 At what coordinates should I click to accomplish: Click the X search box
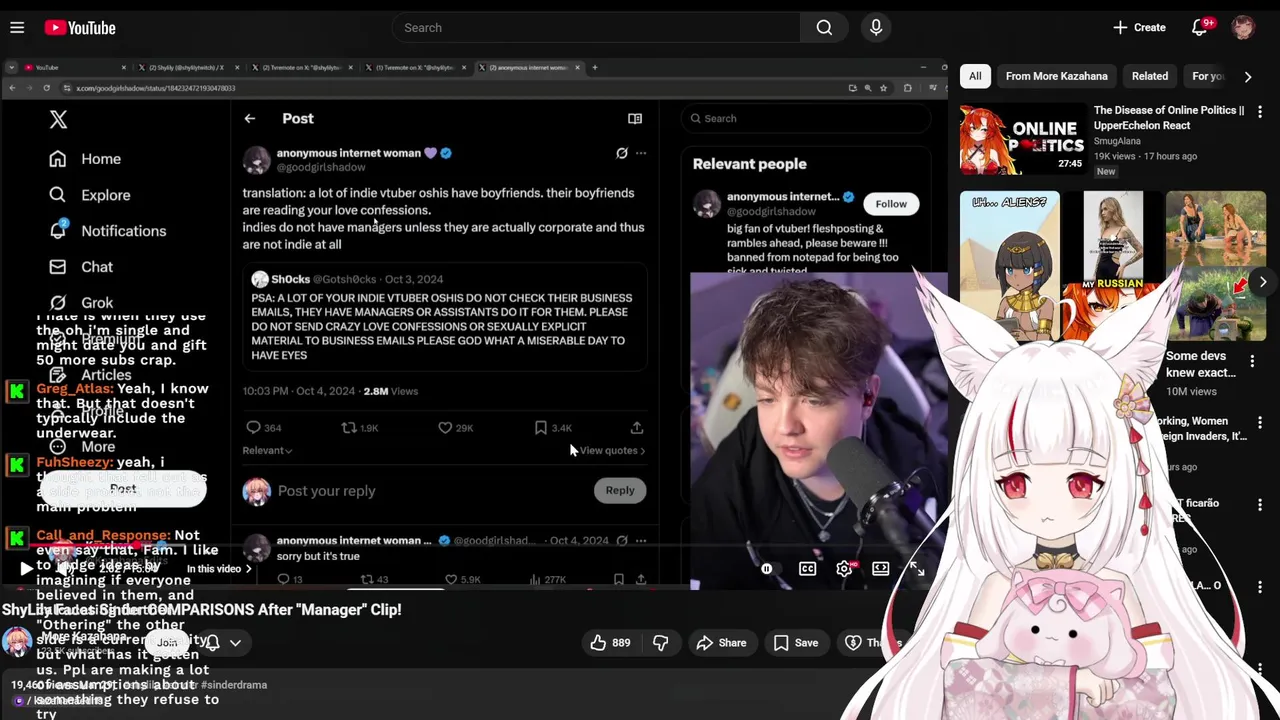click(x=806, y=119)
